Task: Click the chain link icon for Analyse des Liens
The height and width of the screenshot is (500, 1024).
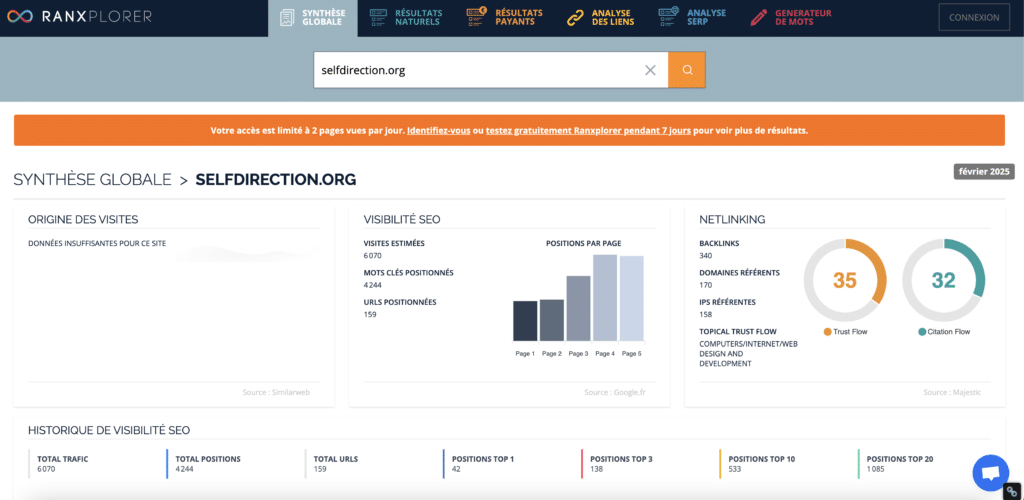Action: click(x=575, y=18)
